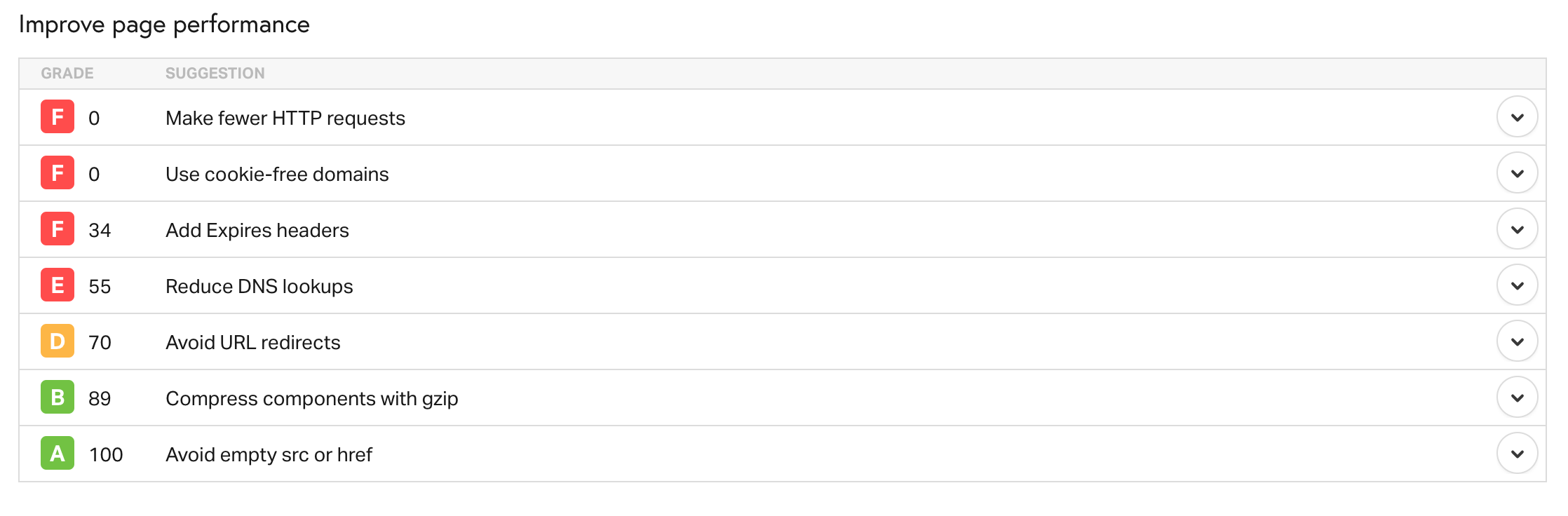Click the green B grade badge
The width and height of the screenshot is (1568, 516).
(58, 398)
